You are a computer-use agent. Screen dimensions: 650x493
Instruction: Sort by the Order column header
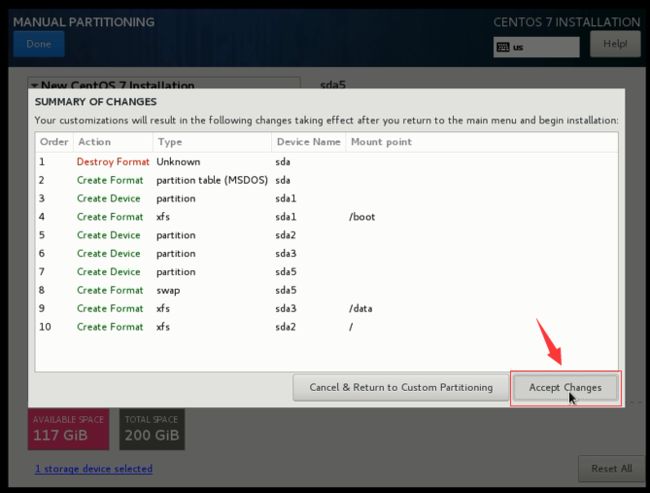coord(54,142)
